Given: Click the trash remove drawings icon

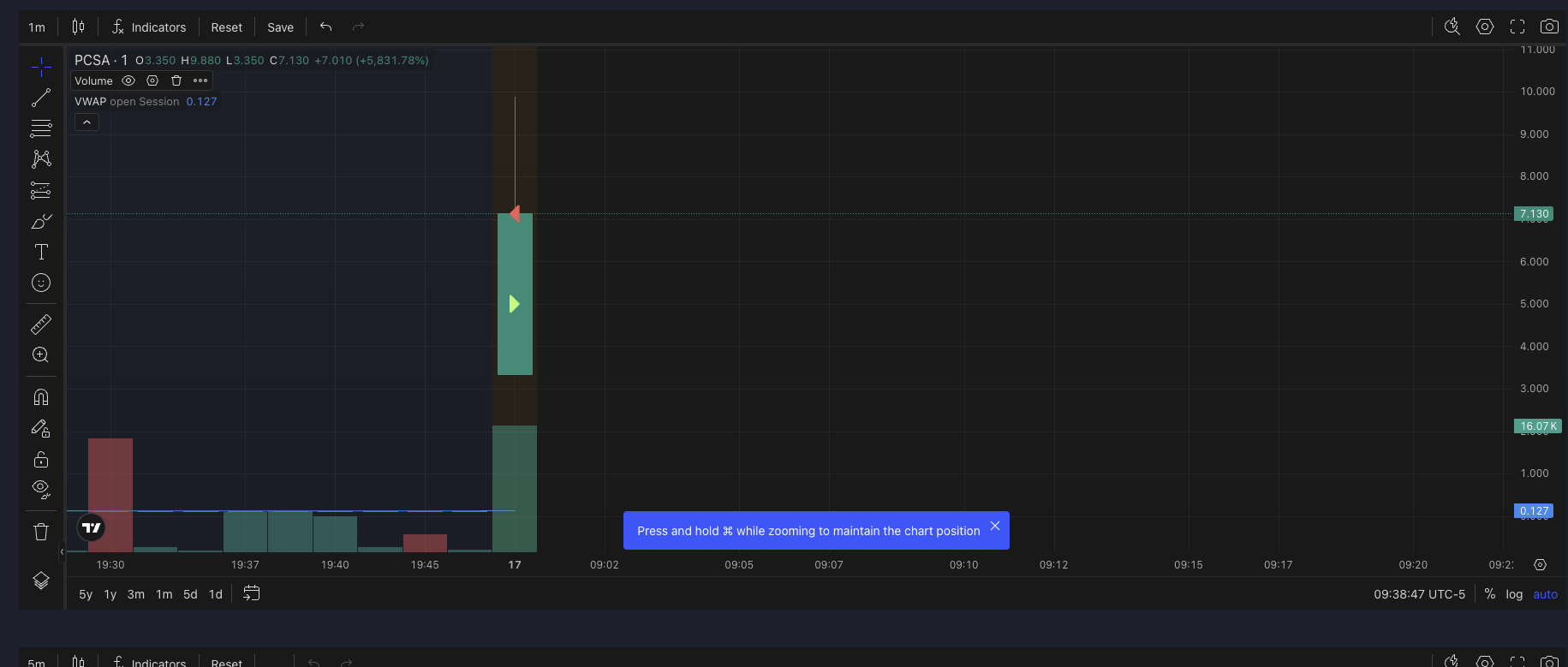Looking at the screenshot, I should [41, 532].
